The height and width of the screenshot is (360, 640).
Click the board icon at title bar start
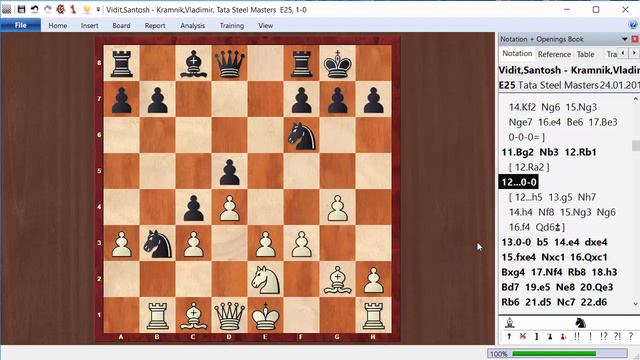point(7,9)
